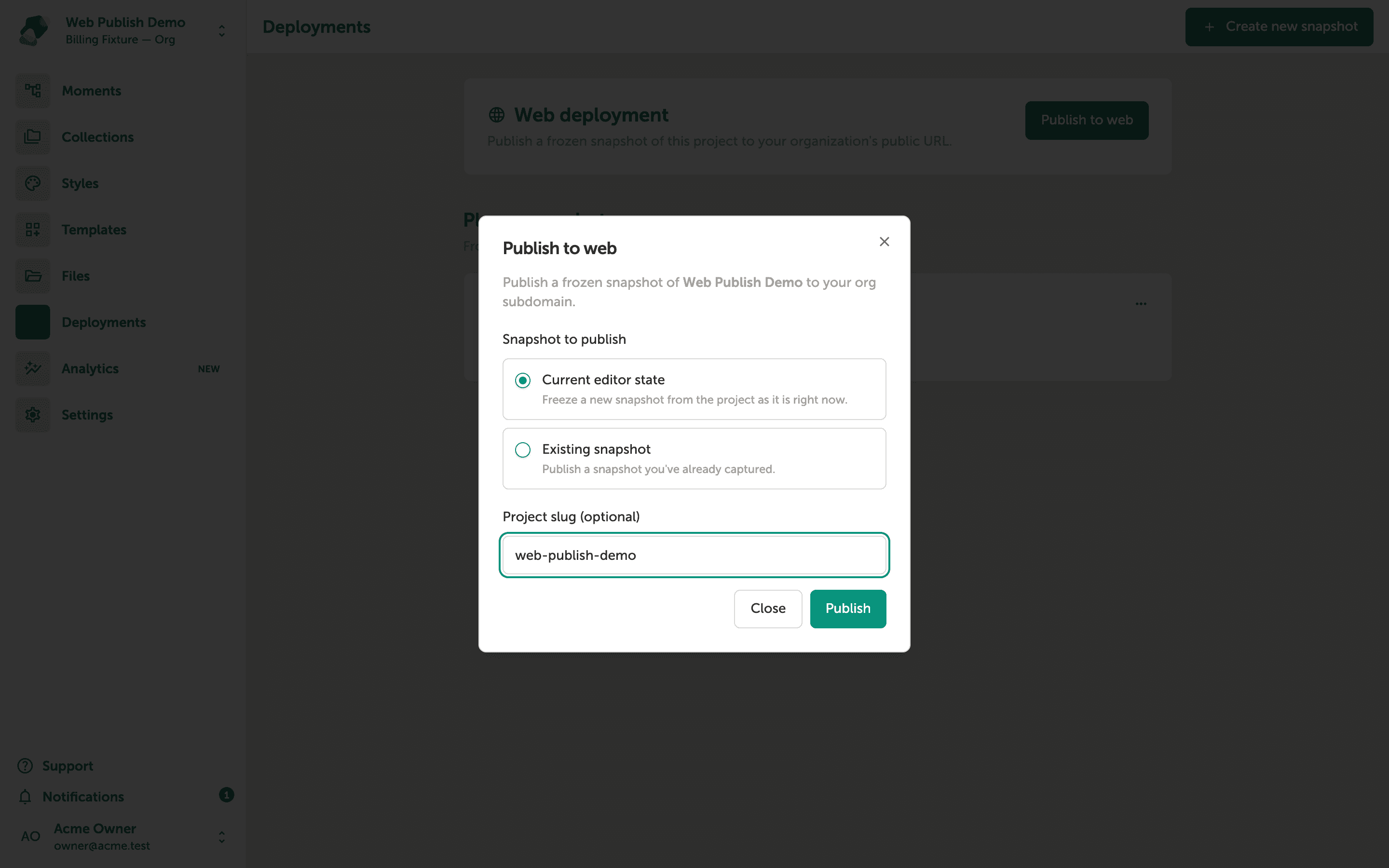This screenshot has width=1389, height=868.
Task: Click the owner@acme.test email text
Action: tap(102, 846)
